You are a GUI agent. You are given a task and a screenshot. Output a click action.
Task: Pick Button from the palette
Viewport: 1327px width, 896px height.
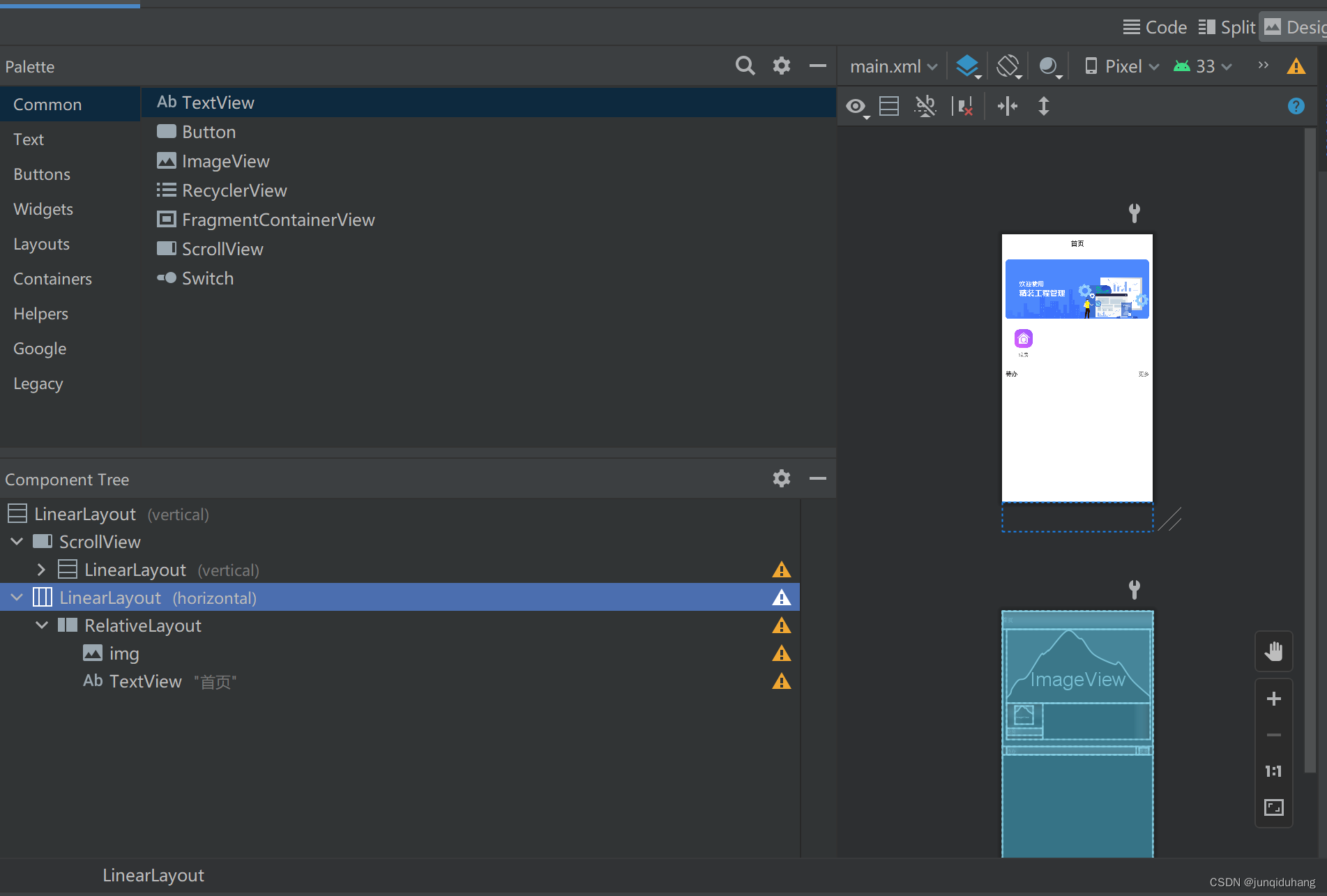tap(488, 132)
